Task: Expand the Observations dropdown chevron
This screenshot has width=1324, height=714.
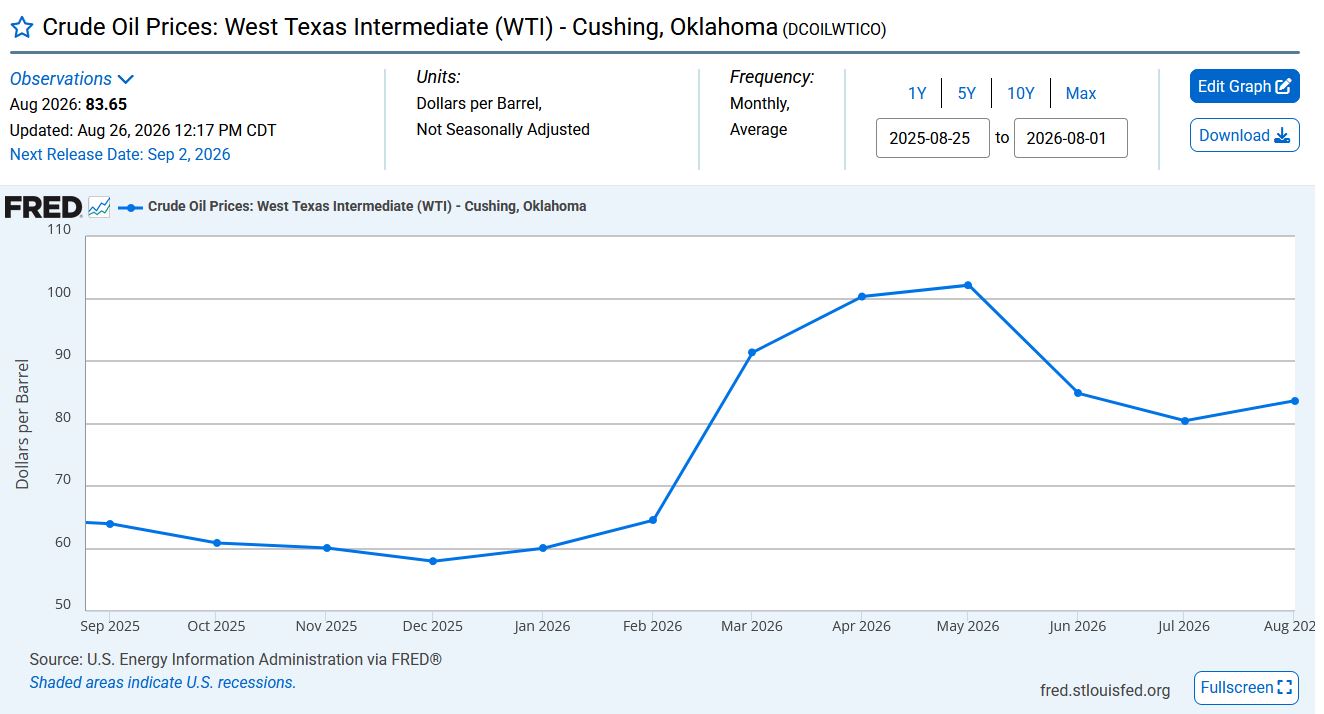Action: [126, 79]
